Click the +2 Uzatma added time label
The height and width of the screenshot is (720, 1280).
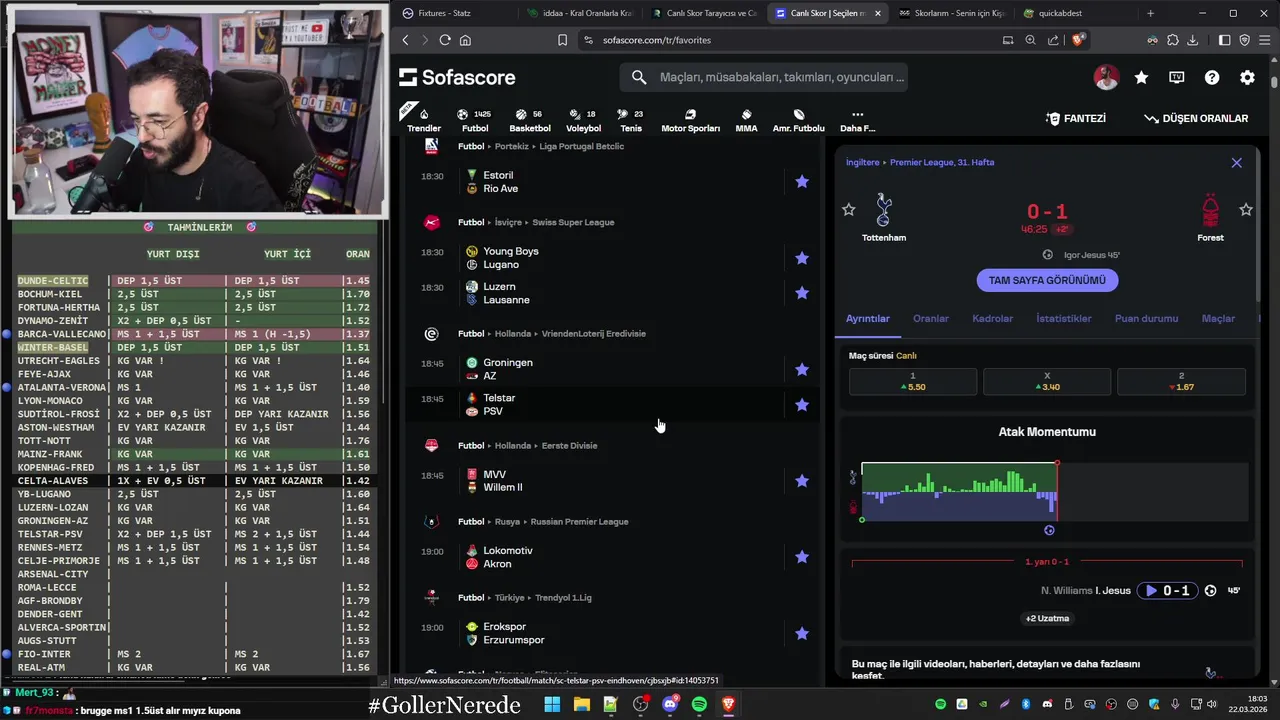(x=1047, y=618)
